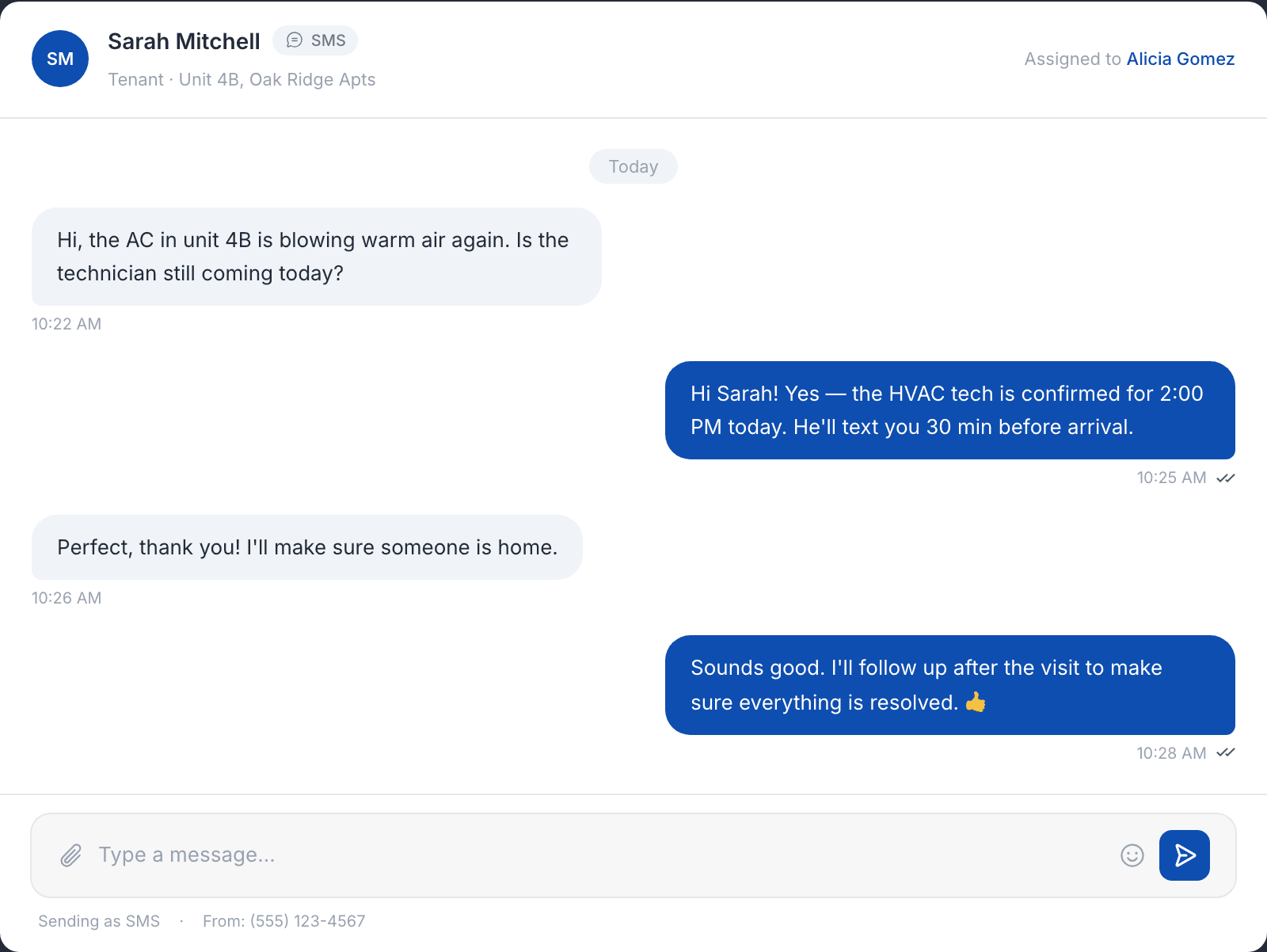Select the HVAC tech confirmed reply bubble
This screenshot has width=1267, height=952.
point(950,410)
